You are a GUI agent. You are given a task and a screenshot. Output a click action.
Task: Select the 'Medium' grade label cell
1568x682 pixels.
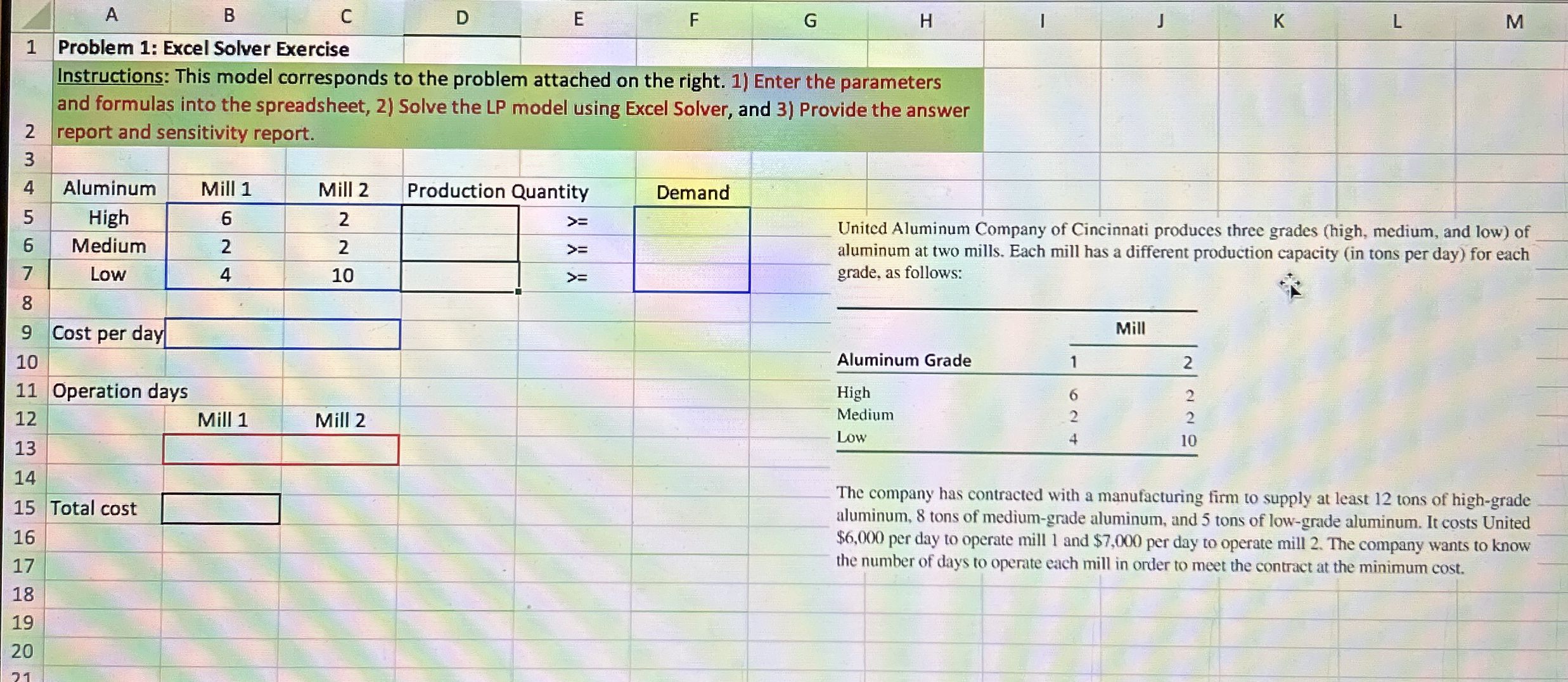pos(109,246)
